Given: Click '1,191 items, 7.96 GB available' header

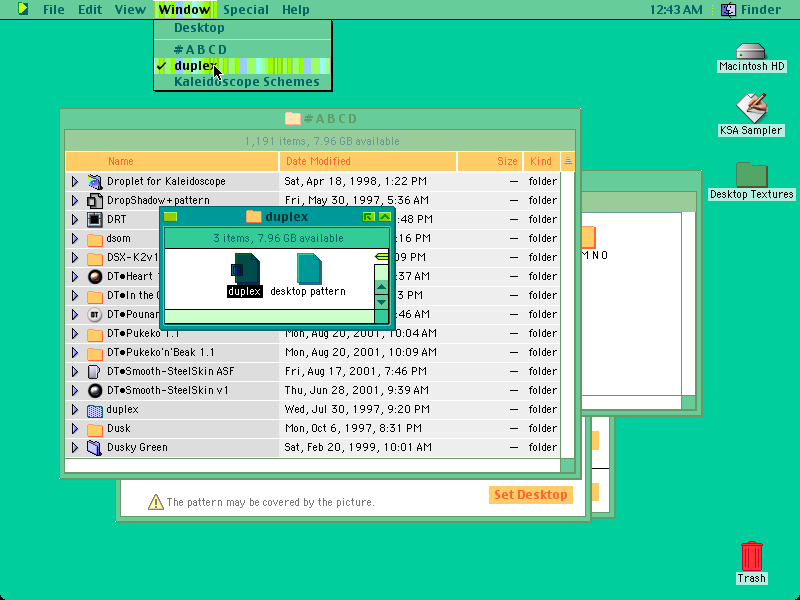Looking at the screenshot, I should [x=322, y=141].
